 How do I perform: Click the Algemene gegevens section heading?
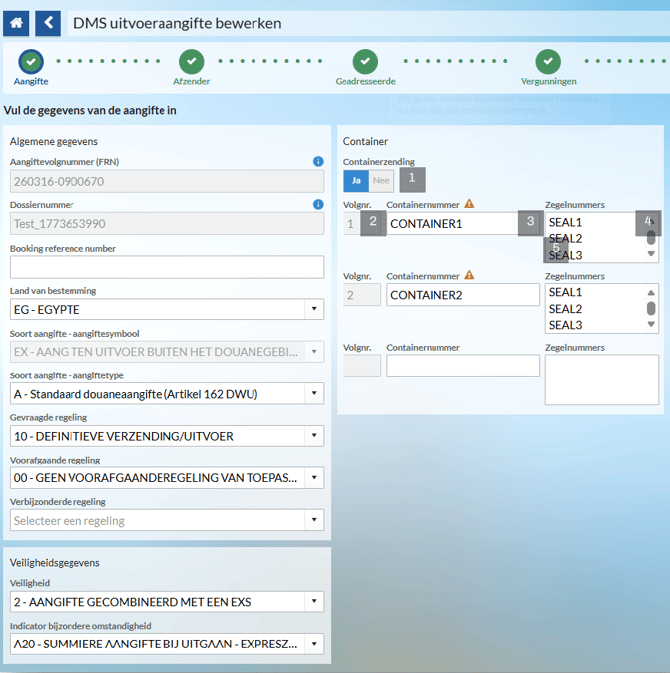[x=54, y=141]
